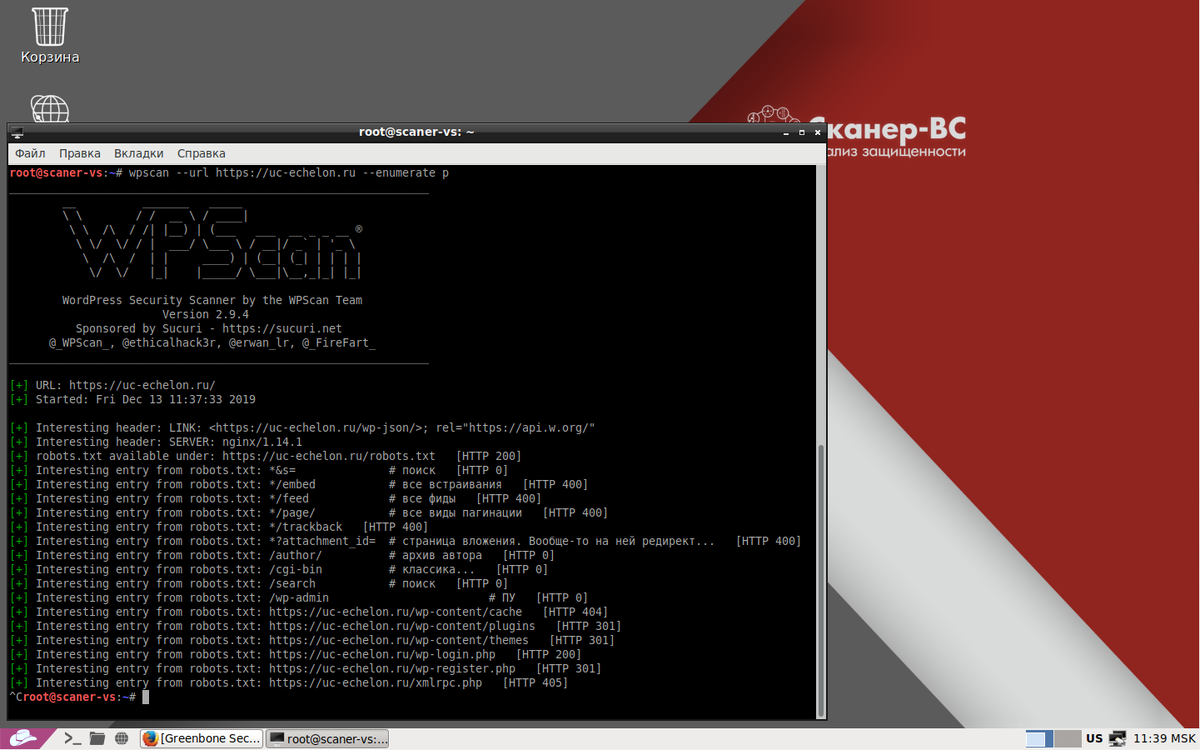This screenshot has height=750, width=1200.
Task: Click the '/wp-admin' robots.txt entry line
Action: [x=299, y=598]
